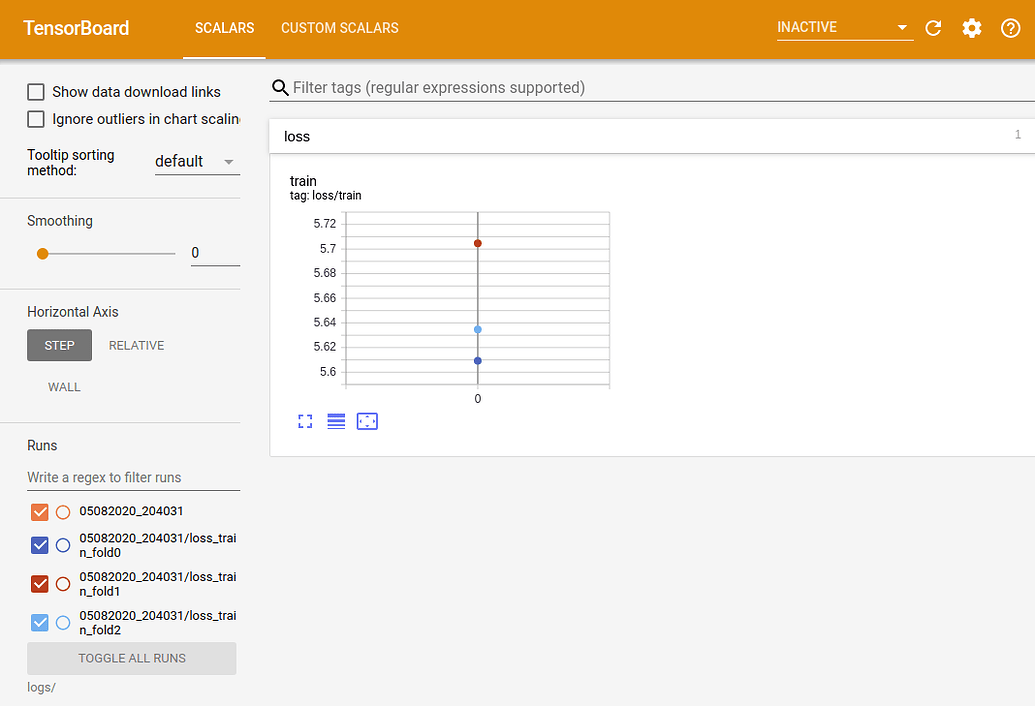Uncheck the loss_train_fold1 run checkbox
Screen dimensions: 1035x706
click(x=40, y=584)
